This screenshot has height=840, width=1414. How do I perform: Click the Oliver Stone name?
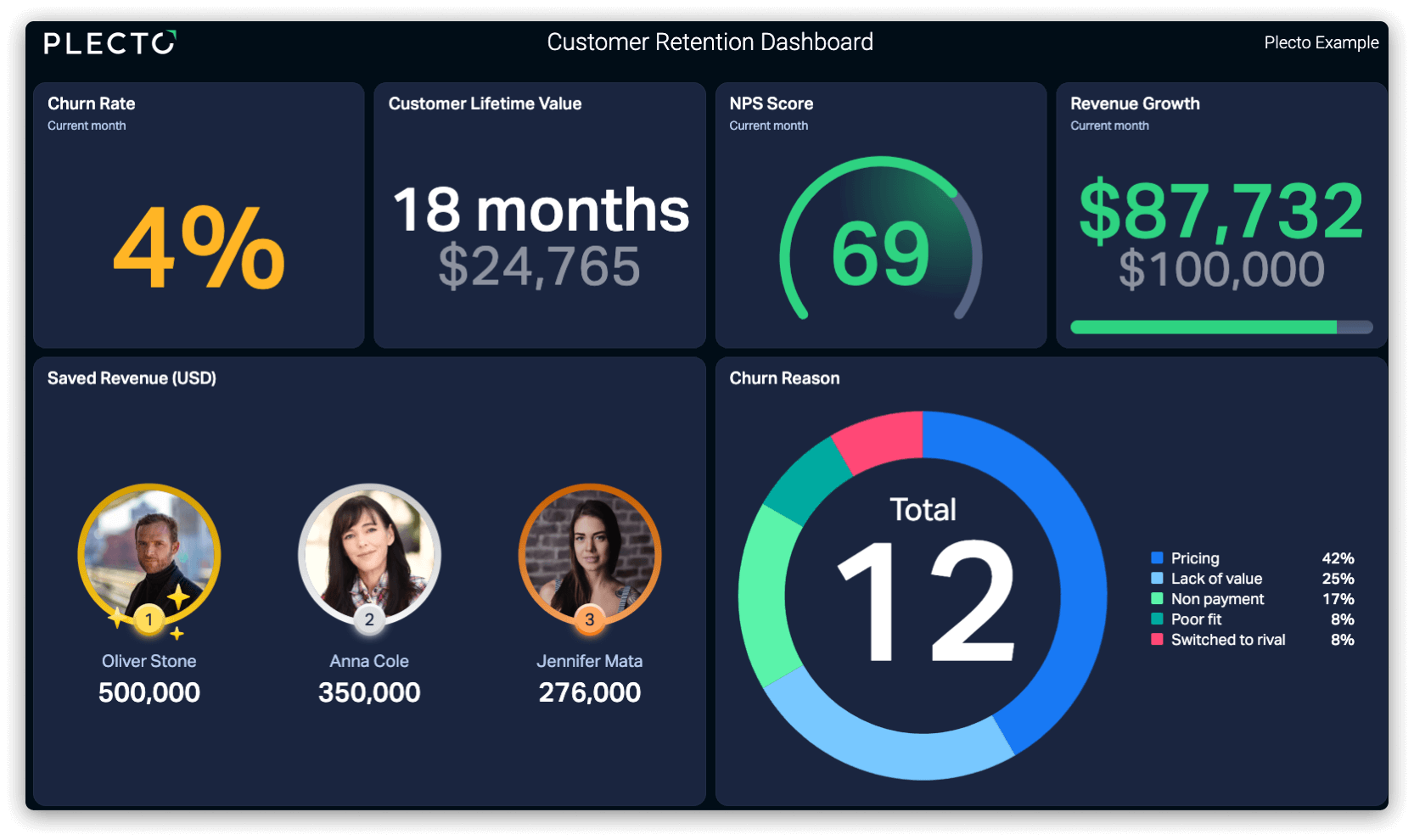(x=149, y=661)
